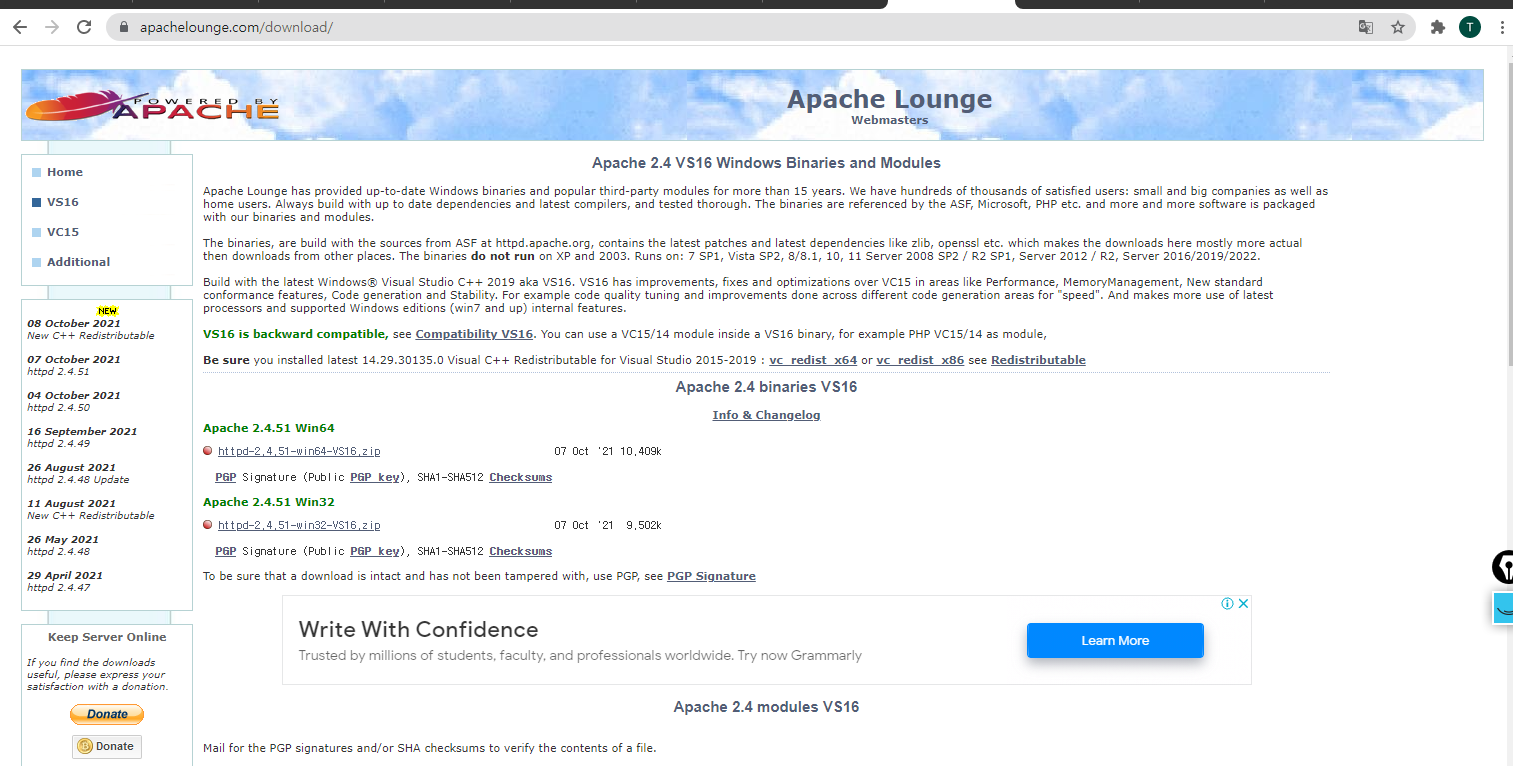Image resolution: width=1513 pixels, height=766 pixels.
Task: Open the profile avatar T
Action: click(x=1469, y=27)
